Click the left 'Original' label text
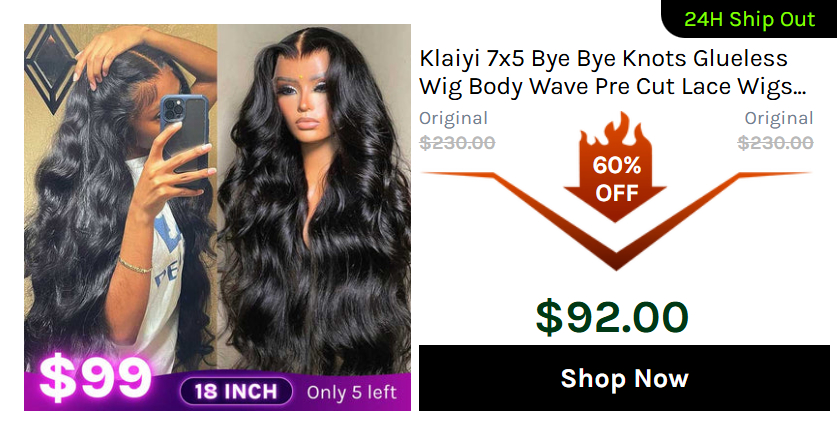Screen dimensions: 837x434 453,118
